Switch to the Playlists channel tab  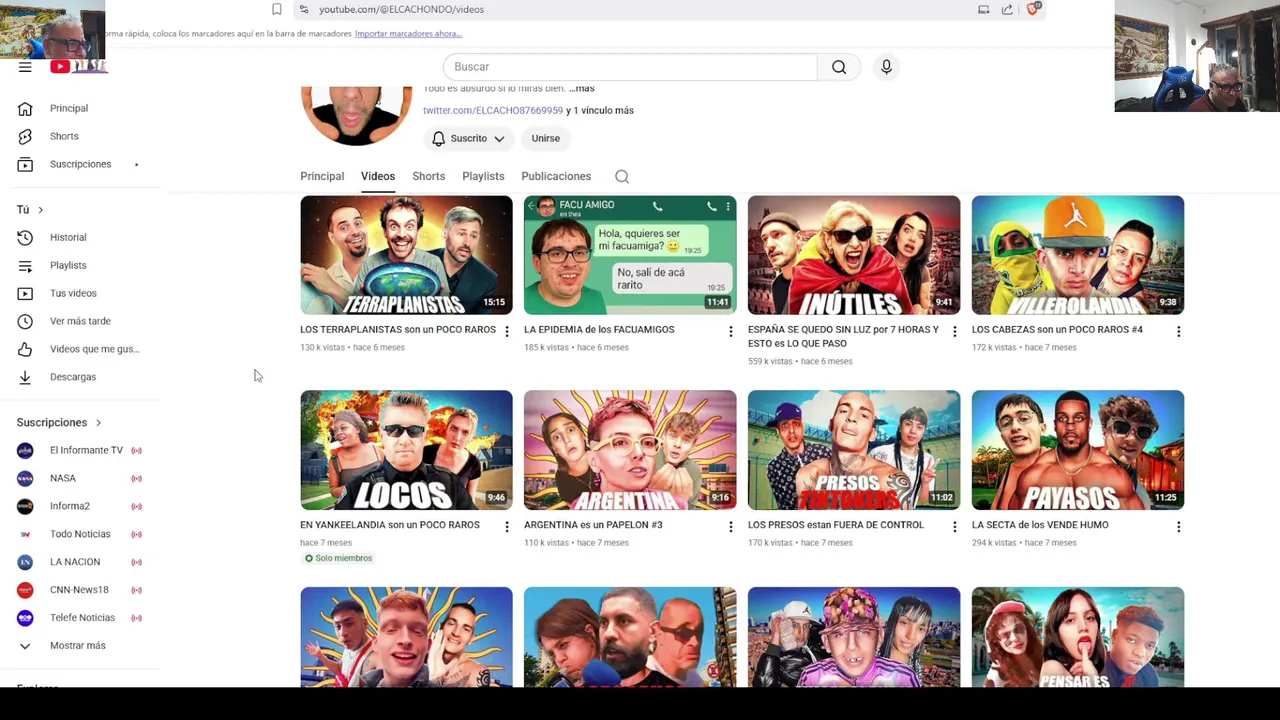[x=483, y=177]
